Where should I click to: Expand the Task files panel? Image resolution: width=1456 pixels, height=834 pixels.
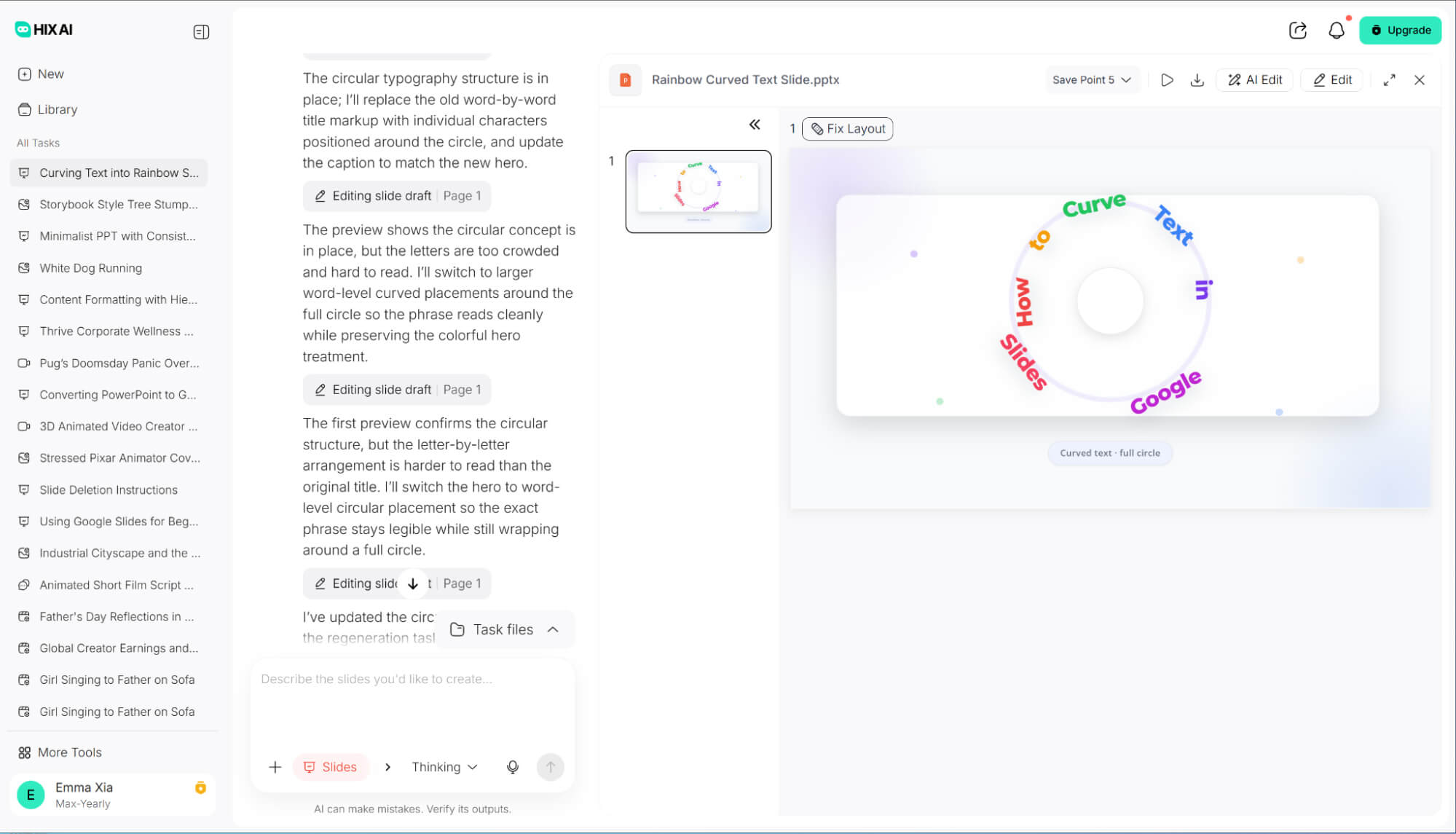504,629
